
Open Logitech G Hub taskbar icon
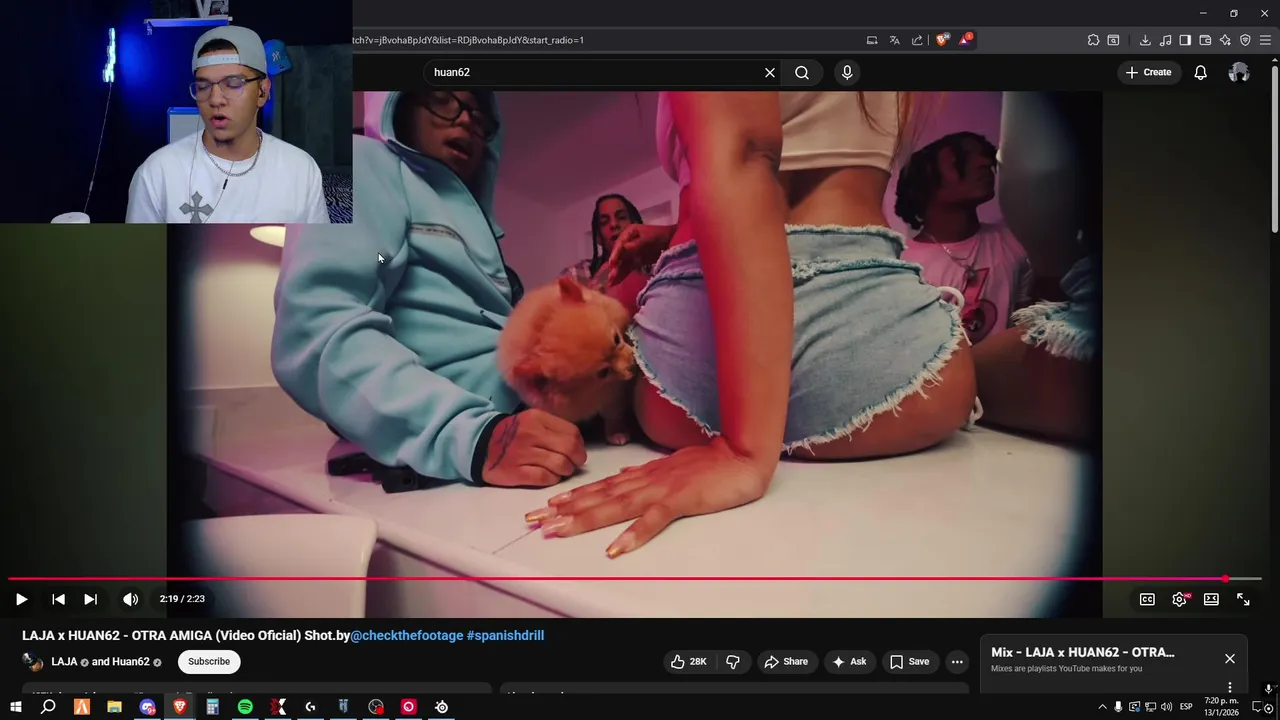click(x=310, y=707)
